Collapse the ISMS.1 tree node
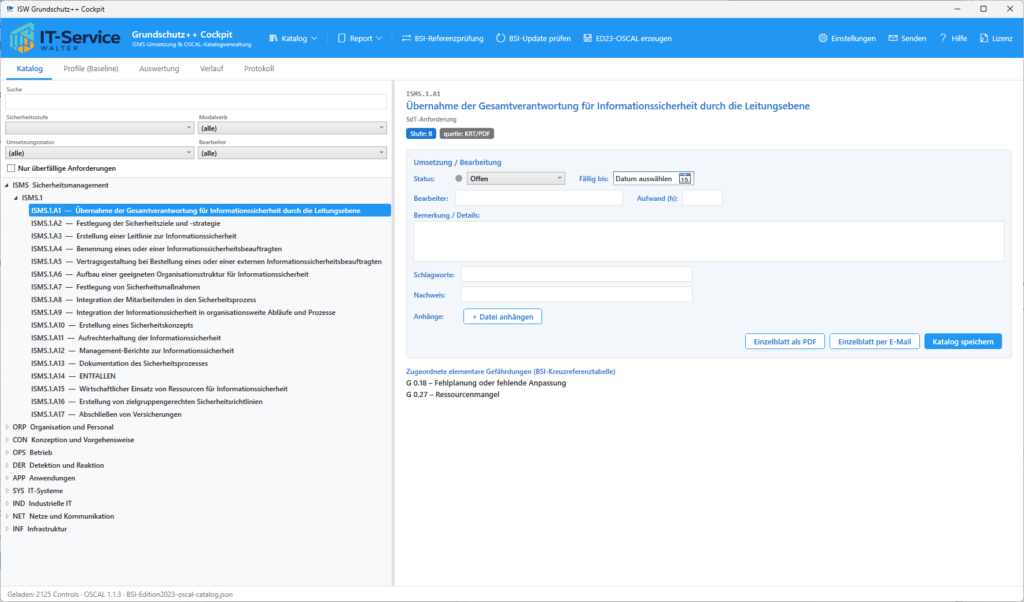Viewport: 1024px width, 602px height. tap(16, 198)
